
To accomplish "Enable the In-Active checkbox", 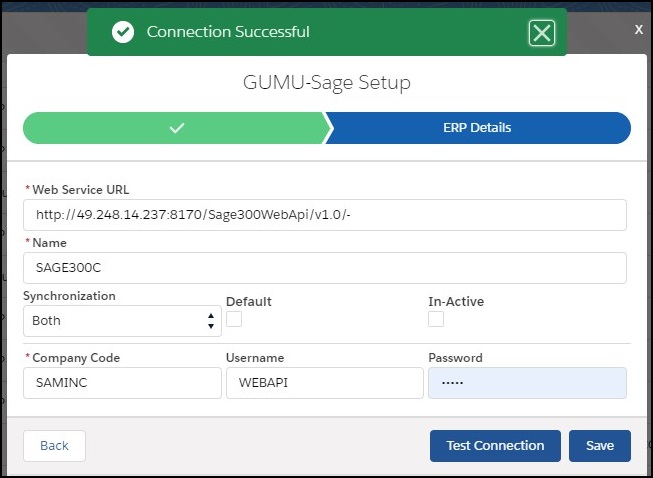I will pos(436,319).
